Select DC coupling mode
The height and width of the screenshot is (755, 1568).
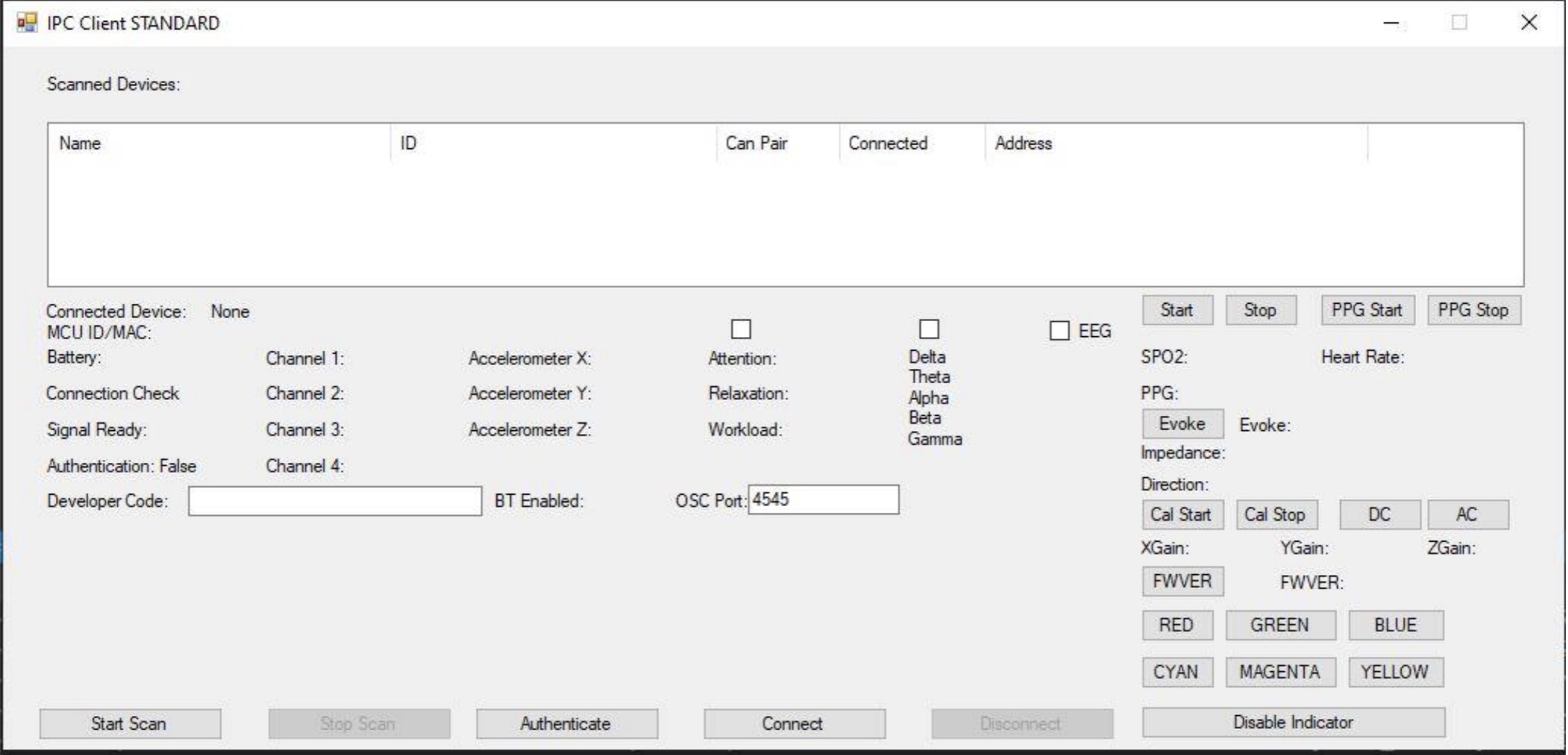click(1379, 514)
